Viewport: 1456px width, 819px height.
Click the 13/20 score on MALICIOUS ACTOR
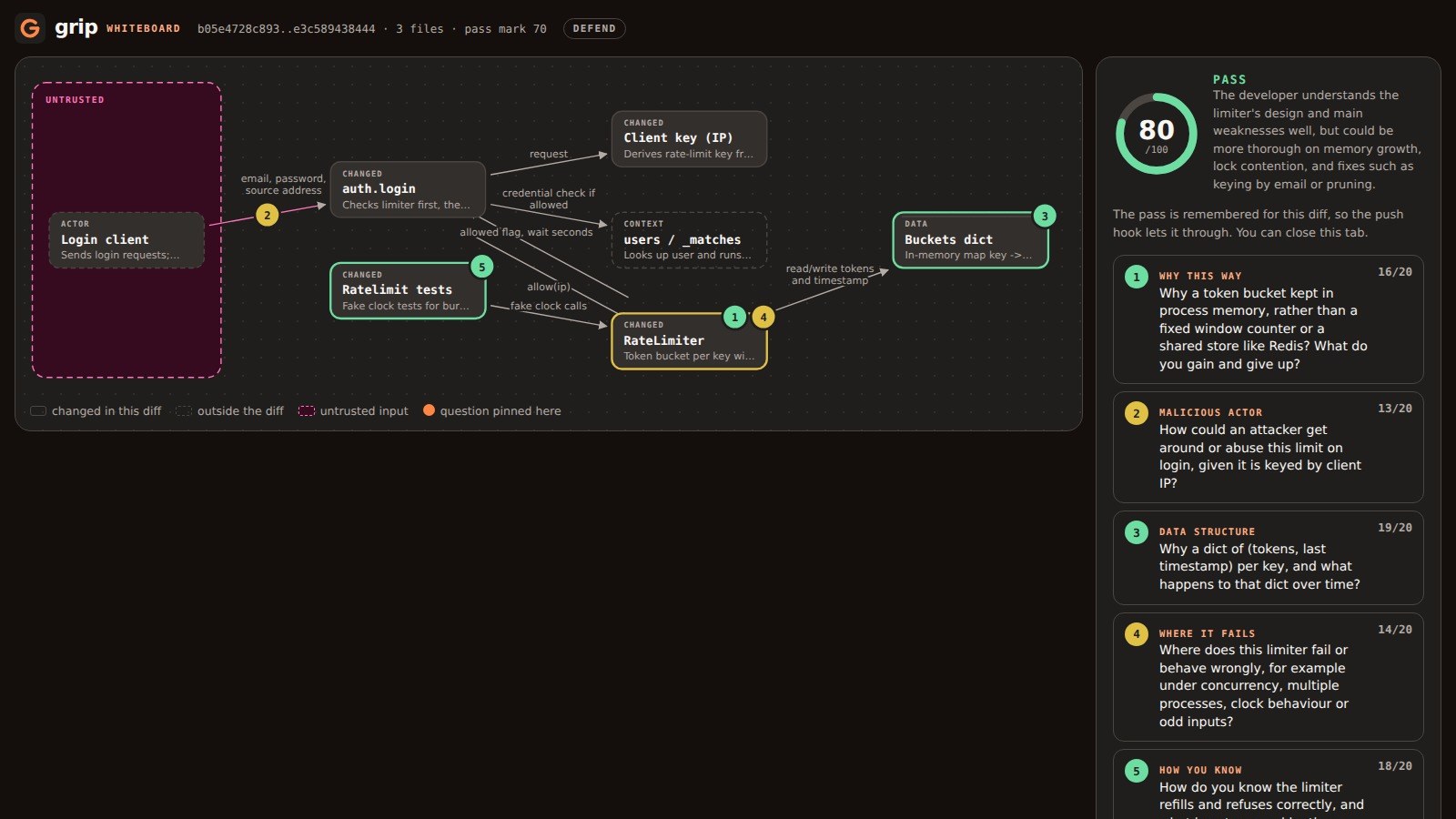[x=1395, y=409]
